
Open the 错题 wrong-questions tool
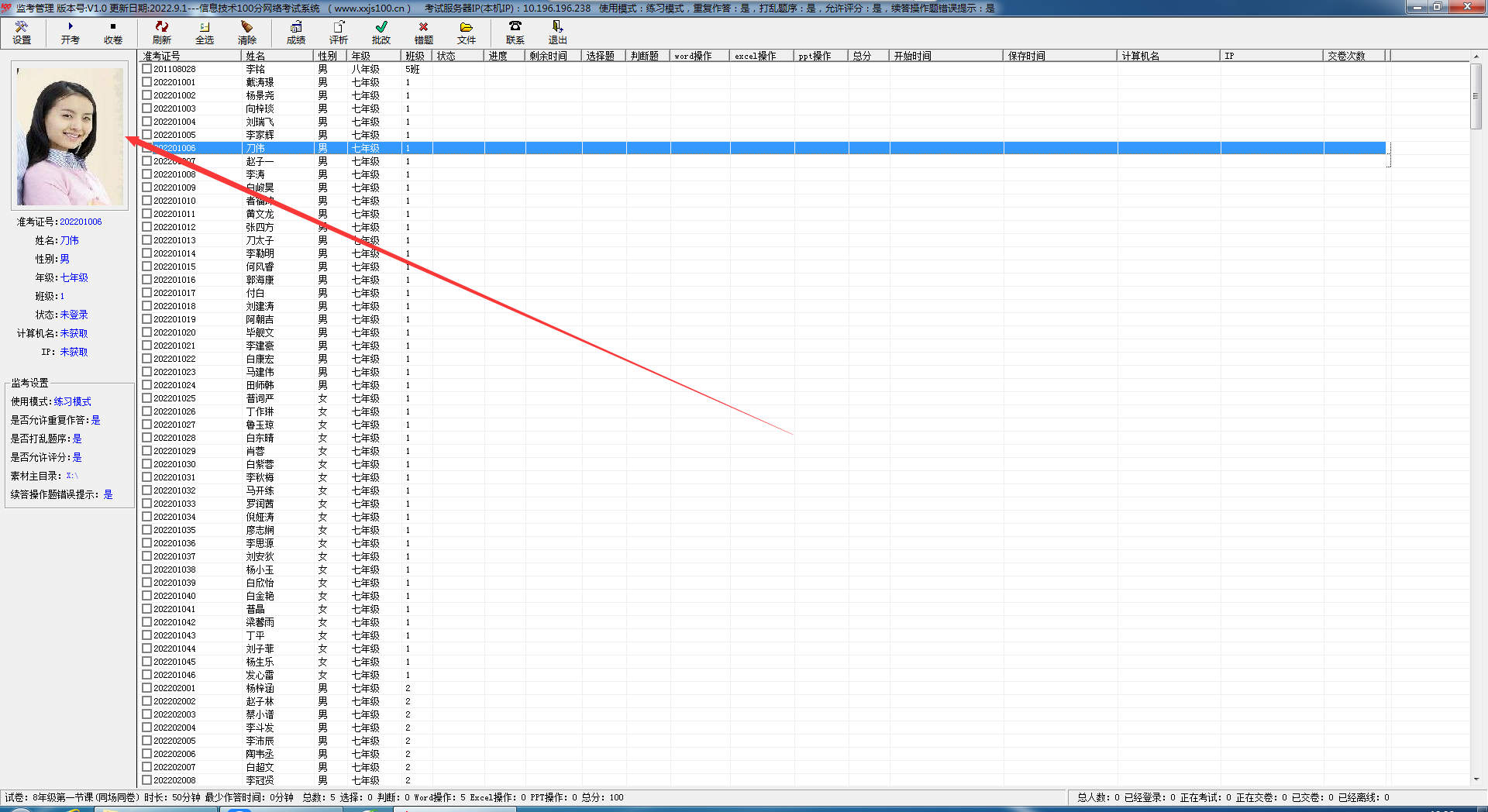(x=424, y=33)
